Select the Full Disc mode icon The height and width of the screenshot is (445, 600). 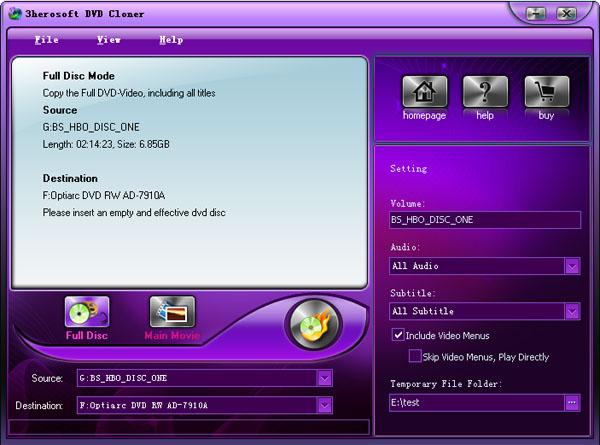87,311
